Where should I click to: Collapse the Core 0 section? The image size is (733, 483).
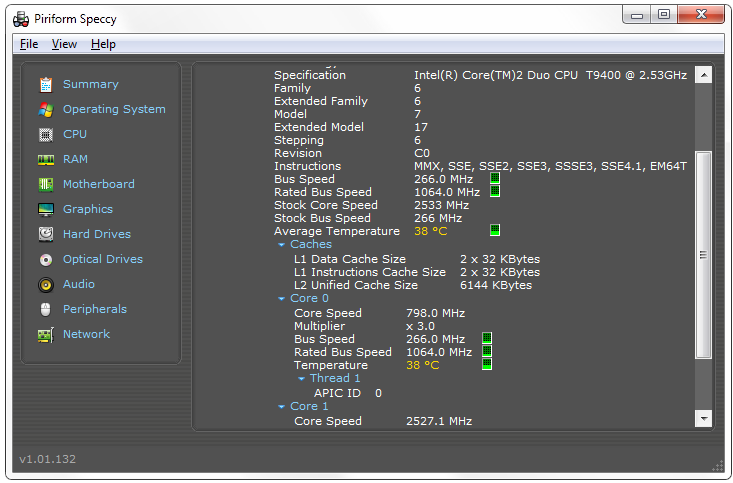click(x=281, y=298)
